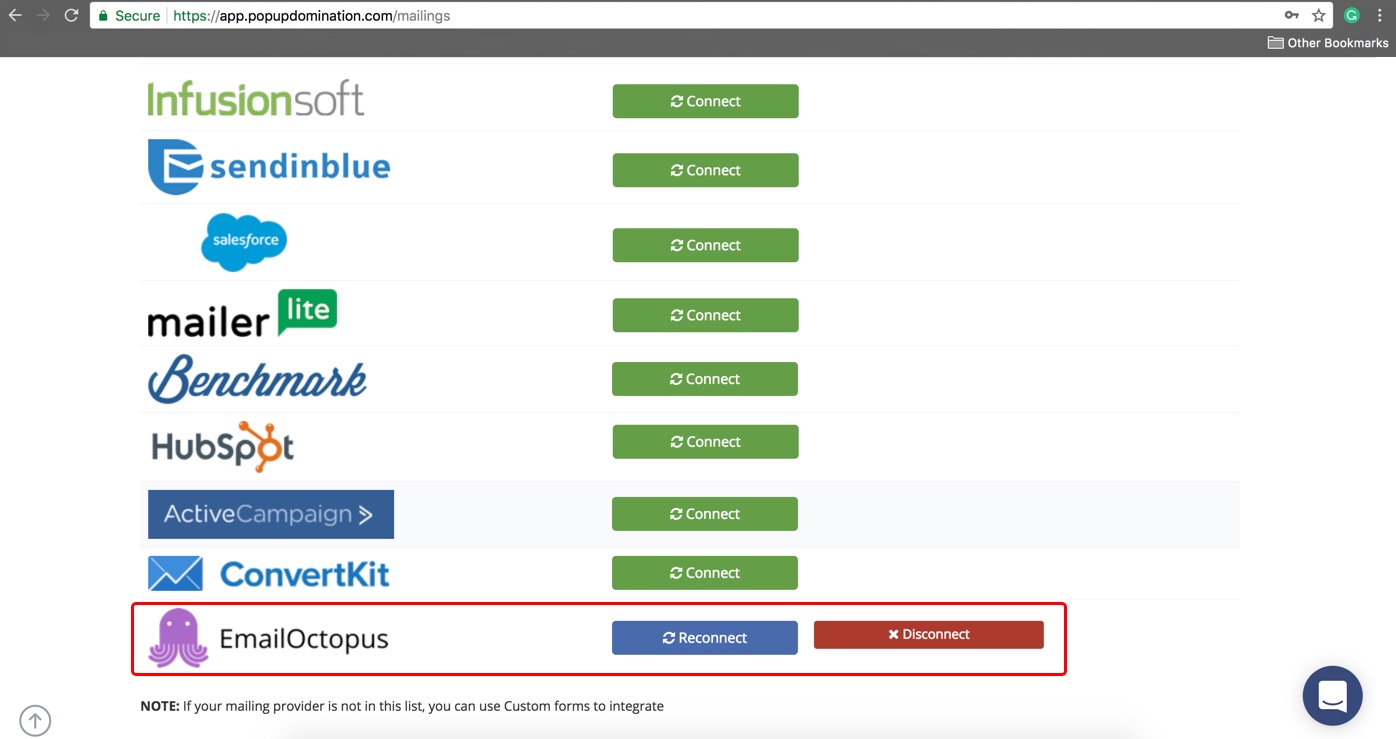Connect the Infusionsoft integration
Screen dimensions: 1396x739
pos(705,101)
